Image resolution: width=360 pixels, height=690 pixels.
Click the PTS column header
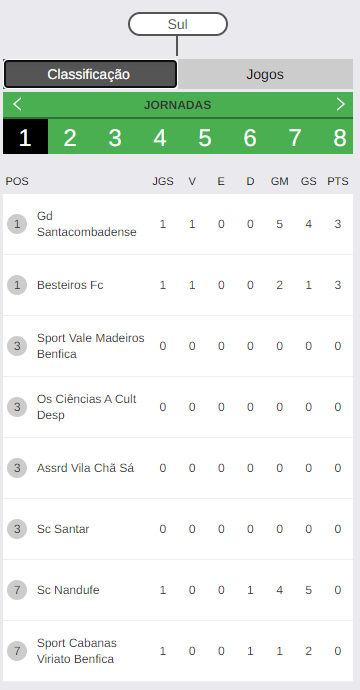(338, 181)
